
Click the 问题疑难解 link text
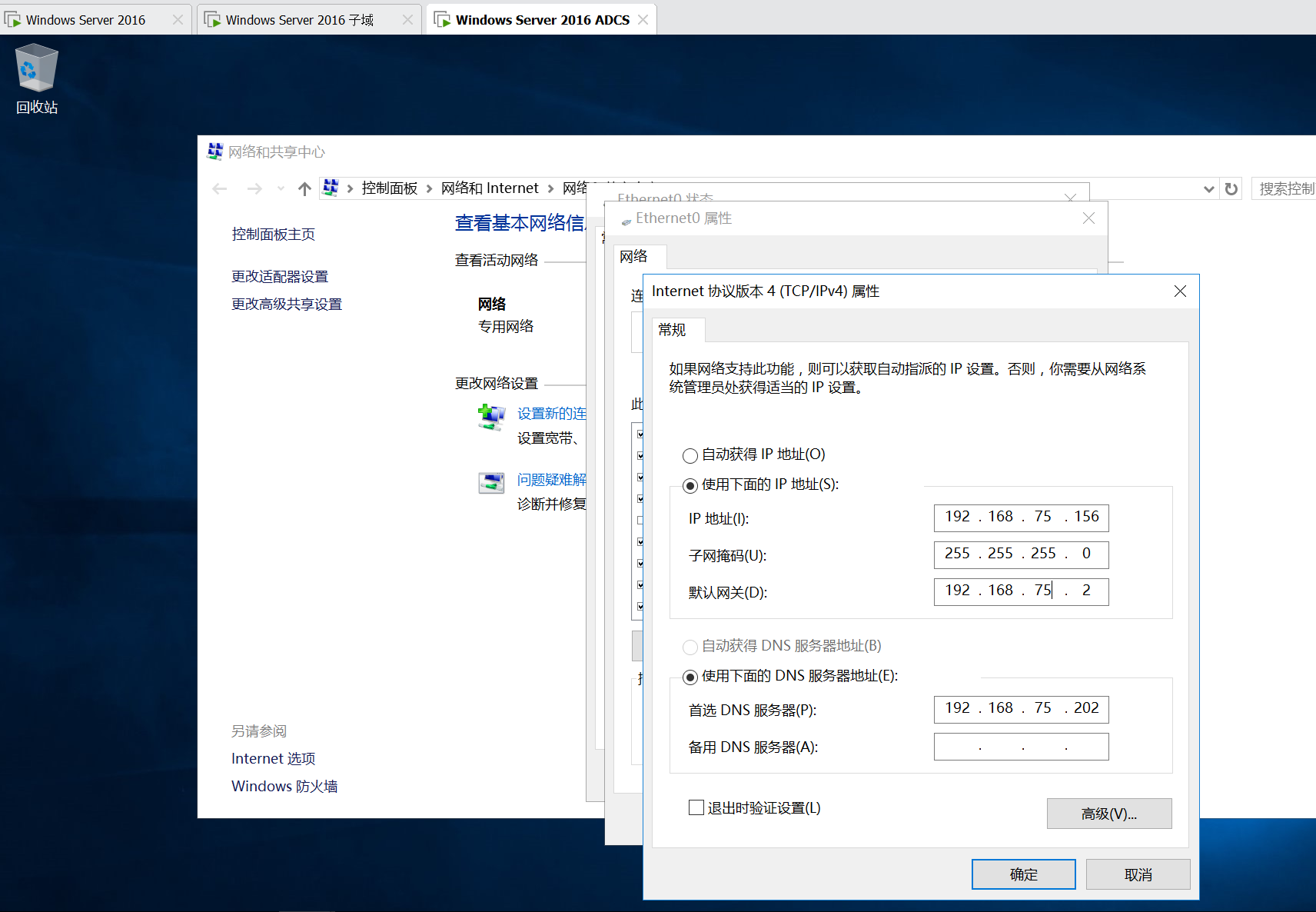(552, 480)
